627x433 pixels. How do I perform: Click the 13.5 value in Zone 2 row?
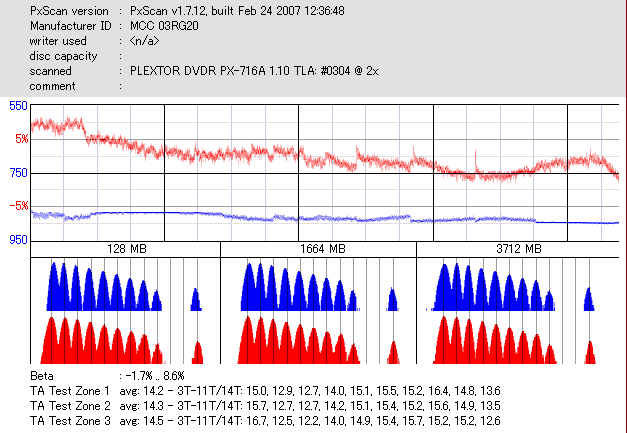(x=489, y=406)
